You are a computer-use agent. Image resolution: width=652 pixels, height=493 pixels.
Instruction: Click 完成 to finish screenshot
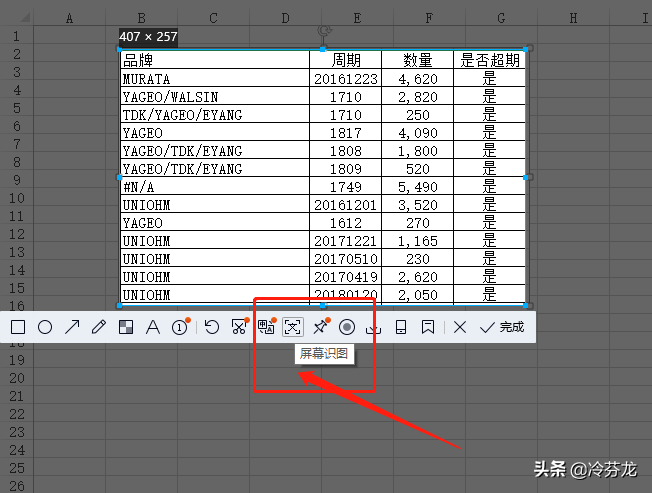(502, 328)
